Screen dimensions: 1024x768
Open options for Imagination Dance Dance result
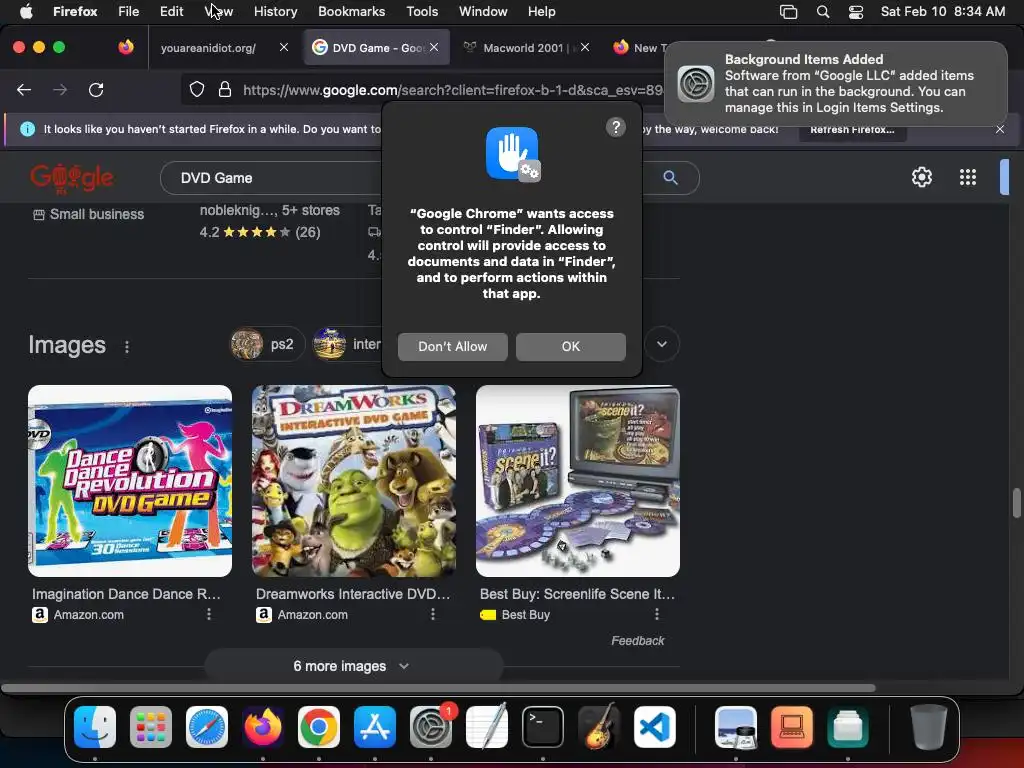(209, 614)
